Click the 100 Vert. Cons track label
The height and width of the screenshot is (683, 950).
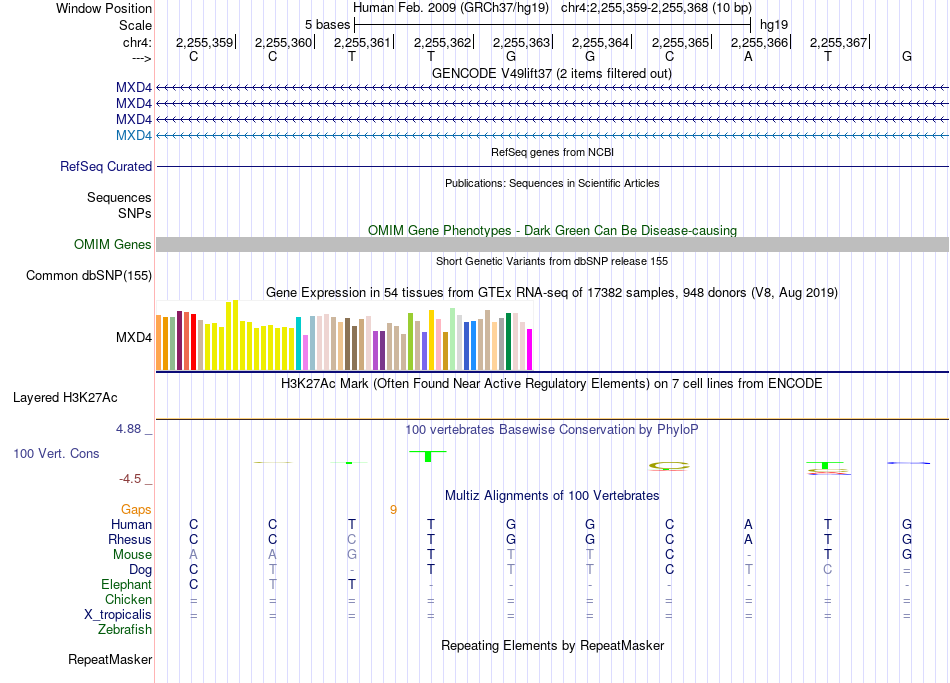(x=56, y=453)
